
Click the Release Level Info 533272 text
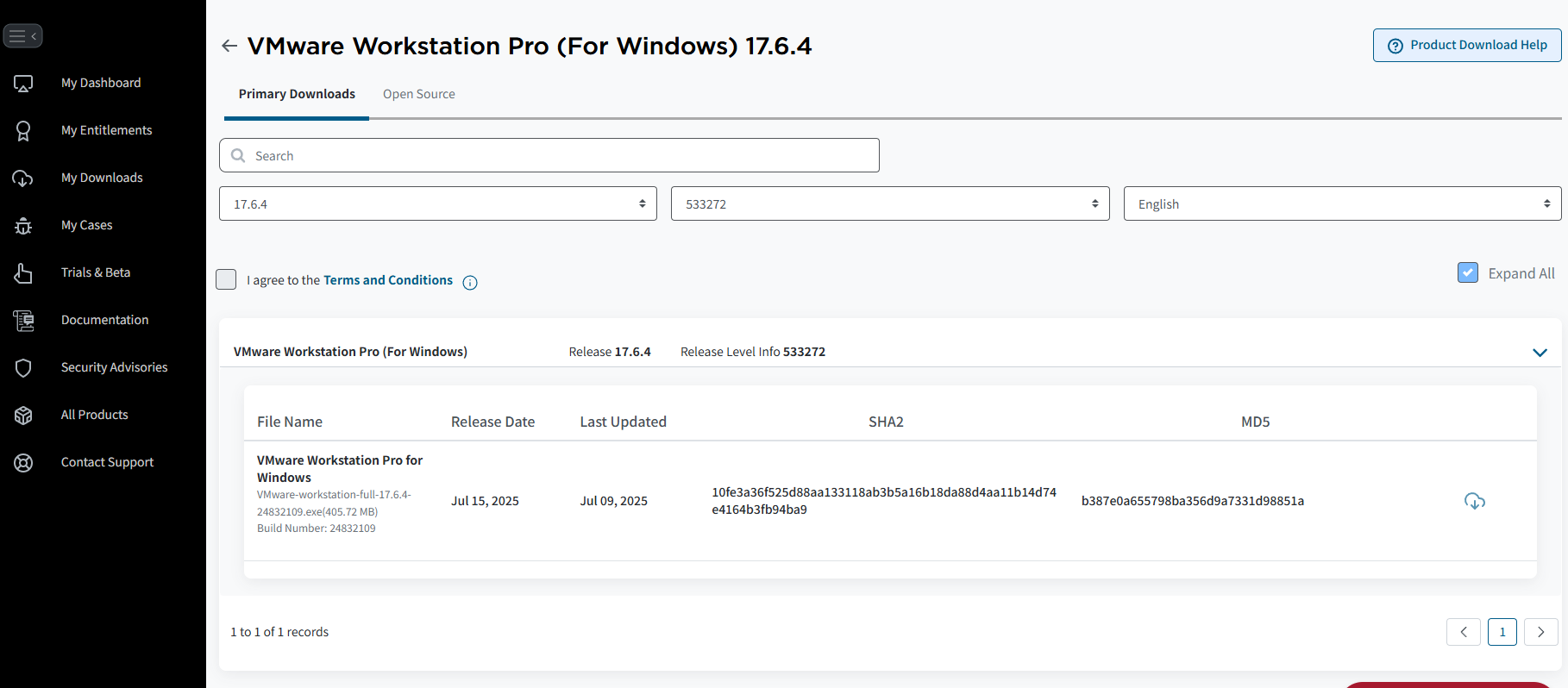[753, 352]
